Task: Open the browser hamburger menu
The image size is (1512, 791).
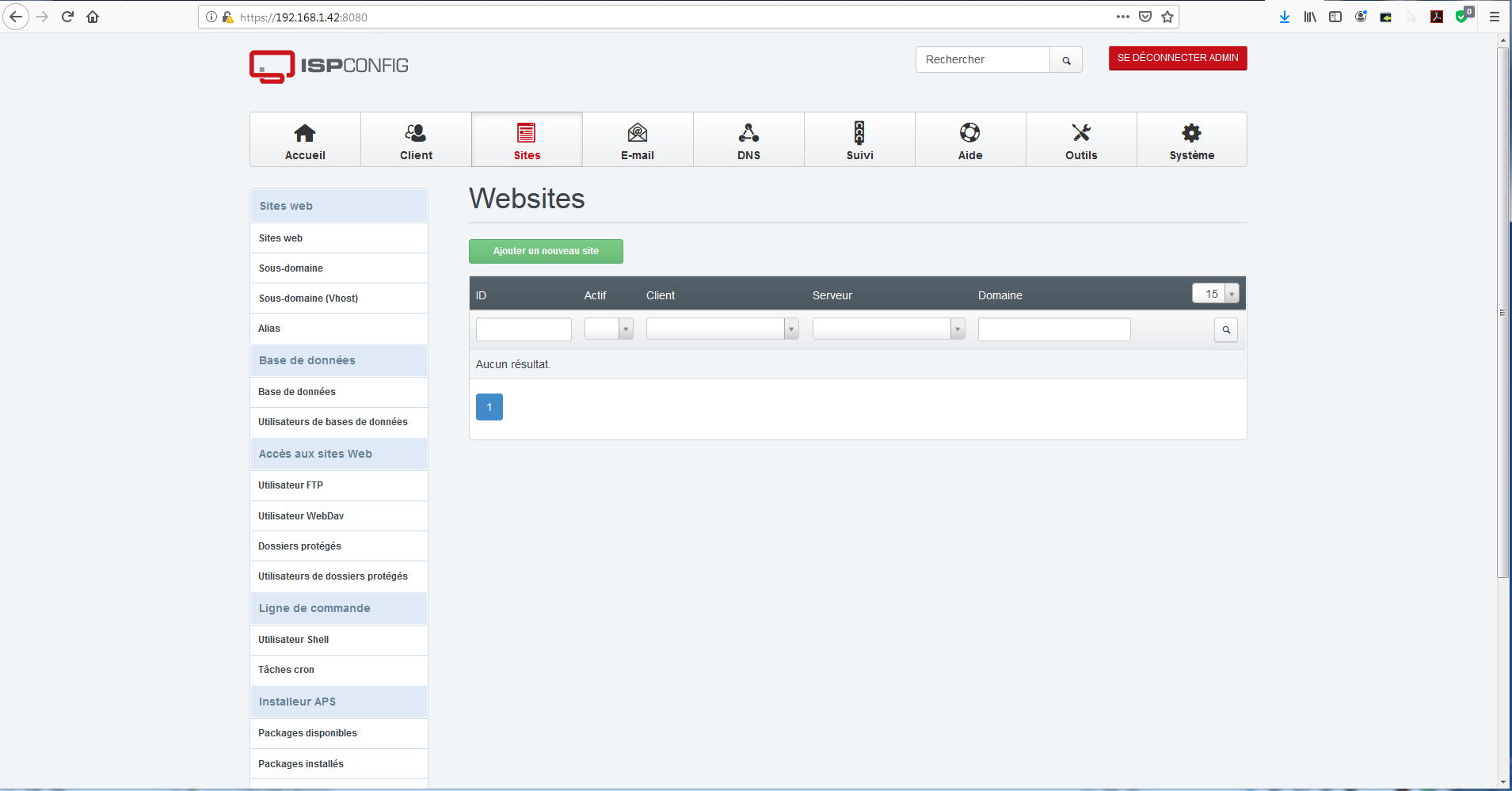Action: (x=1495, y=17)
